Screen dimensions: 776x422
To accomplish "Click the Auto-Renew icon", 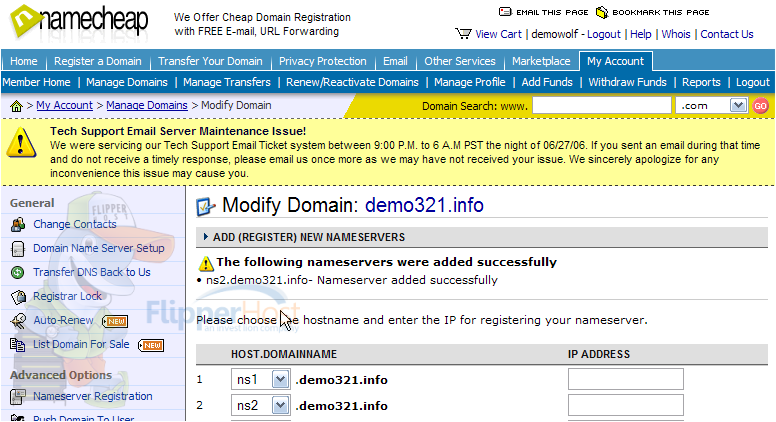I will [18, 321].
